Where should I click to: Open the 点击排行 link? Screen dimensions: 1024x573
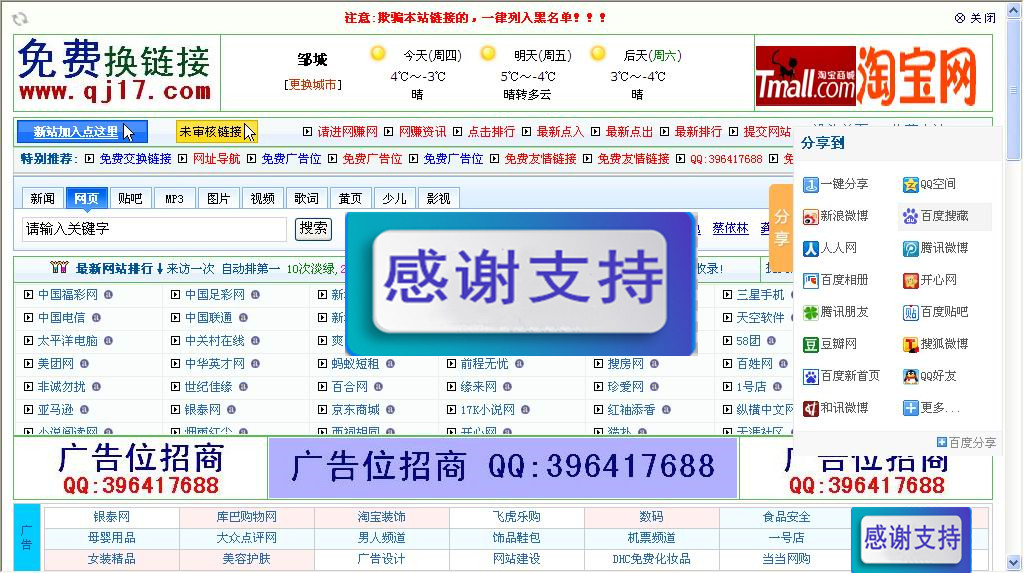click(x=491, y=132)
